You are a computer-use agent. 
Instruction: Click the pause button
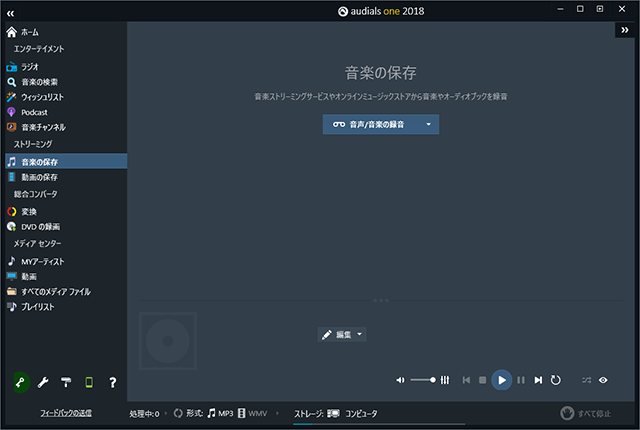click(x=521, y=380)
